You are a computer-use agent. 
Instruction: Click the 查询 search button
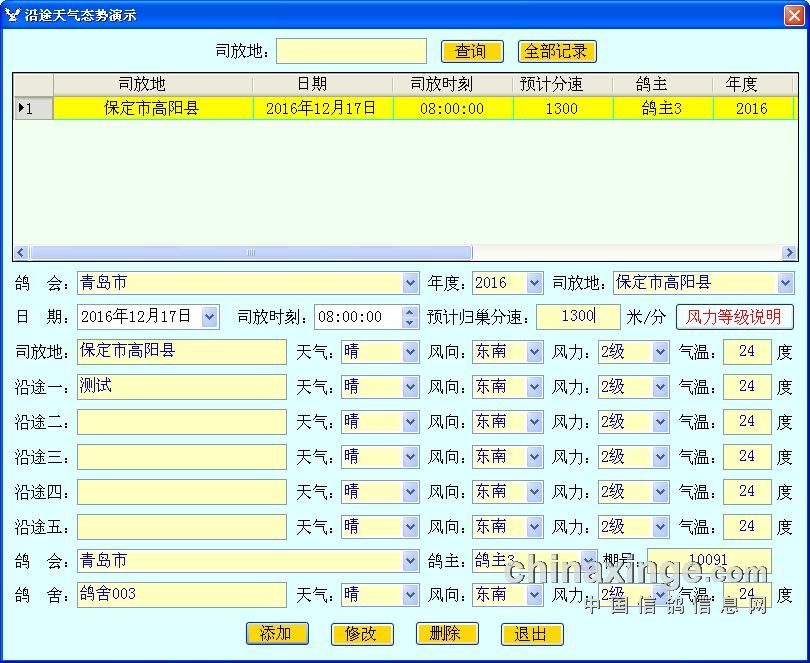click(472, 52)
